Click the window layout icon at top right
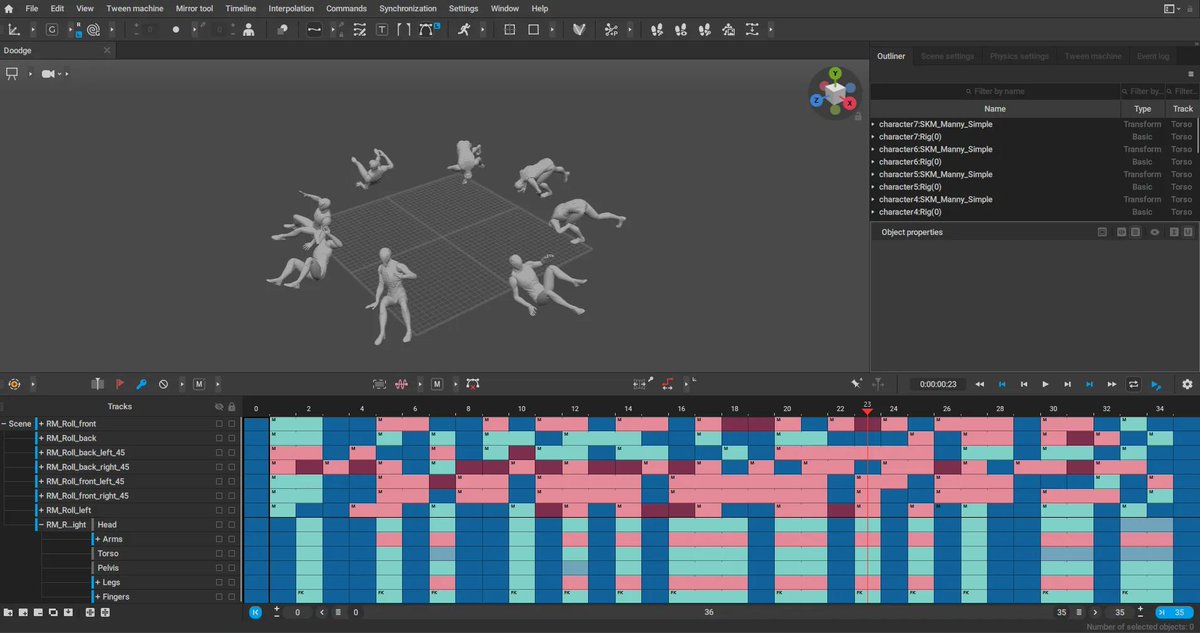1200x633 pixels. [x=1169, y=8]
